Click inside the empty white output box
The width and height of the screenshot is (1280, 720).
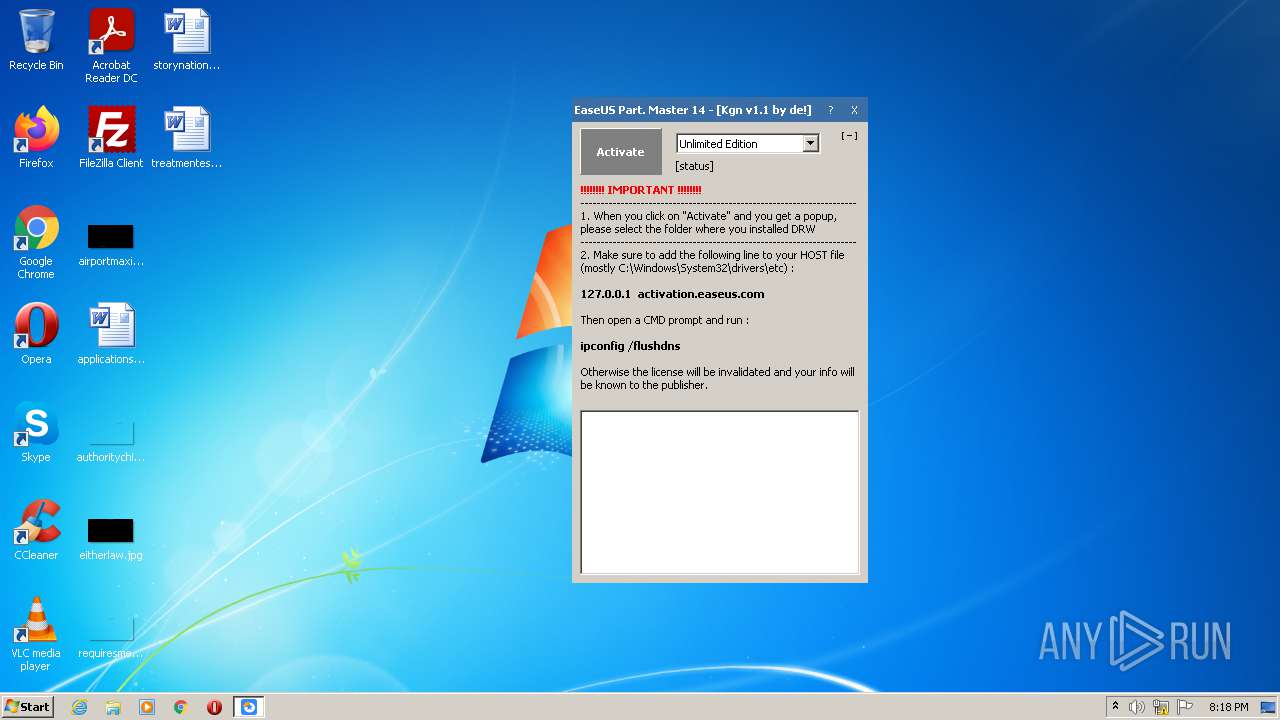click(720, 492)
